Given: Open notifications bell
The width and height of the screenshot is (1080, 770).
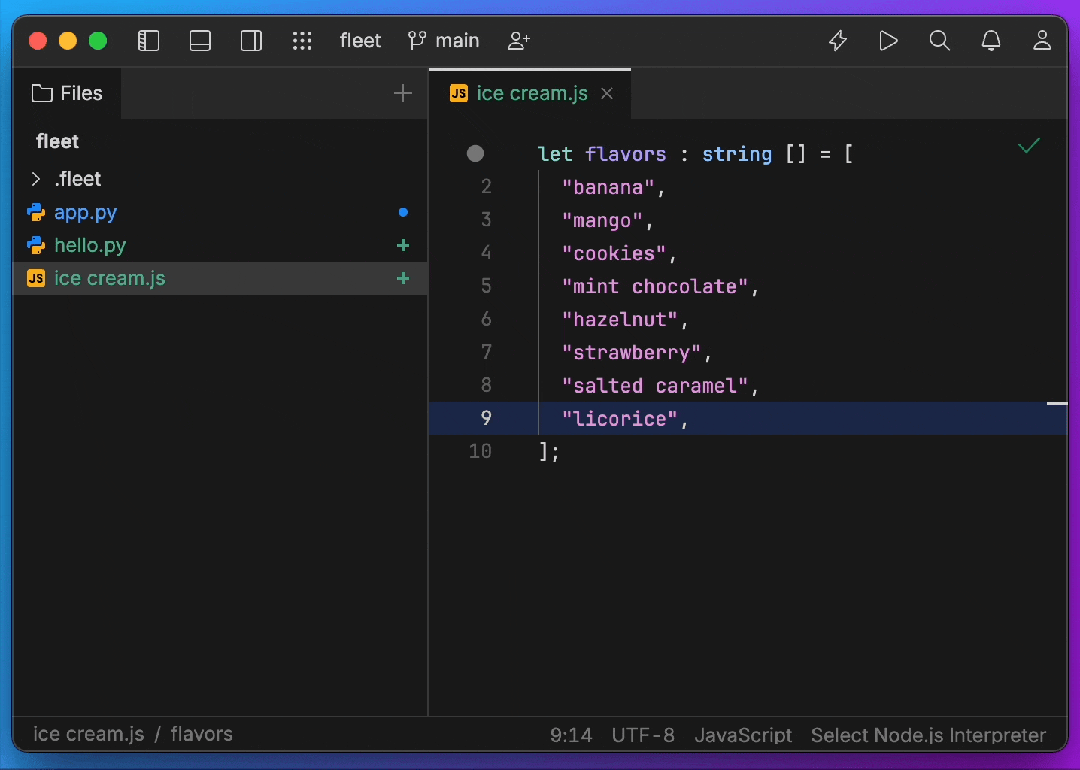Looking at the screenshot, I should pyautogui.click(x=991, y=41).
